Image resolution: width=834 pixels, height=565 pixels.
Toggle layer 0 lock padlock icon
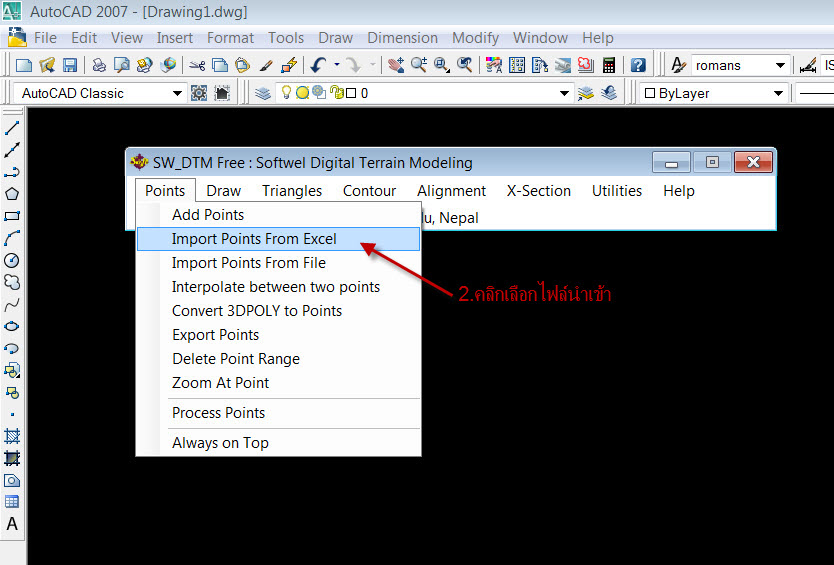[x=337, y=93]
